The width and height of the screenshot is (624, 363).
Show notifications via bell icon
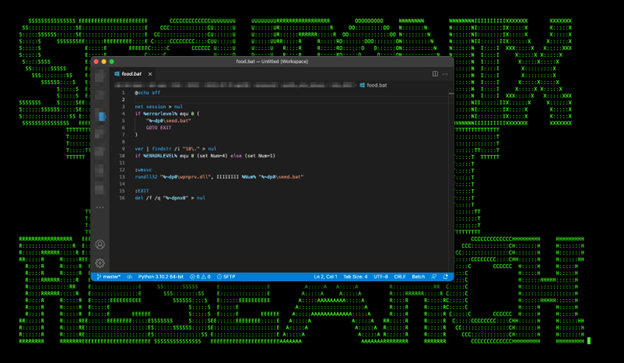[x=446, y=277]
